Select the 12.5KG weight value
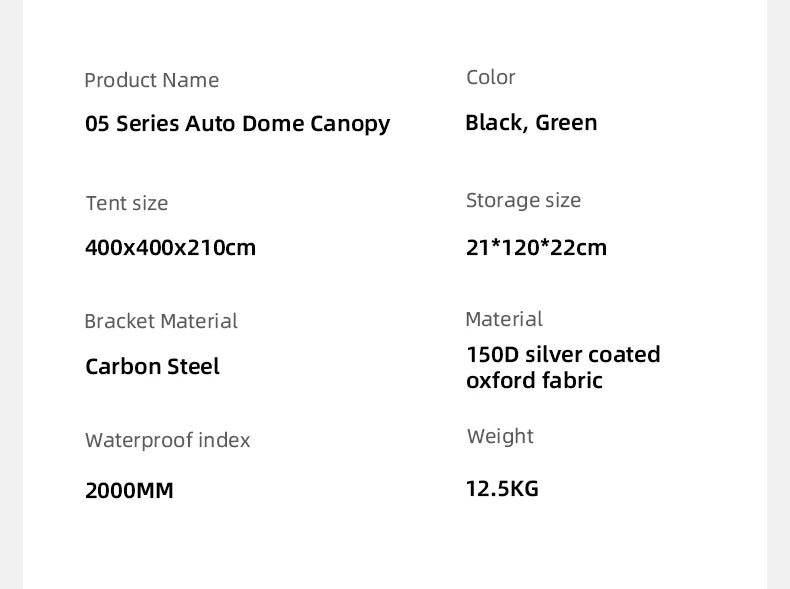790x589 pixels. tap(502, 488)
